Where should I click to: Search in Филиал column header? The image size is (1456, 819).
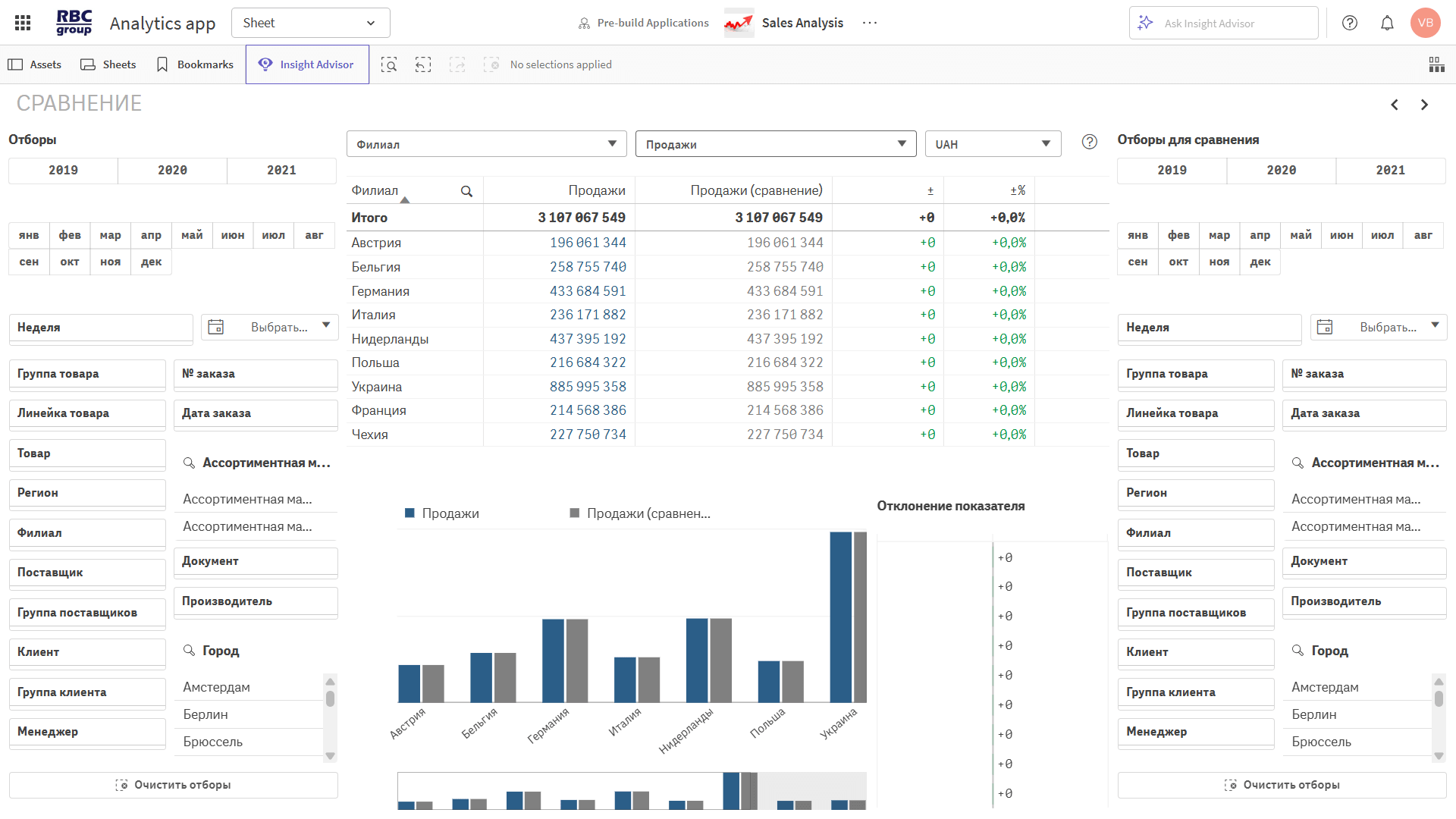coord(466,191)
